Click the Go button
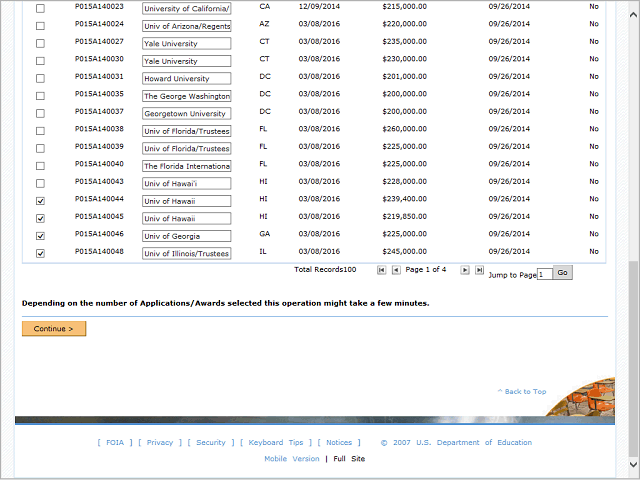This screenshot has height=480, width=640. point(562,273)
